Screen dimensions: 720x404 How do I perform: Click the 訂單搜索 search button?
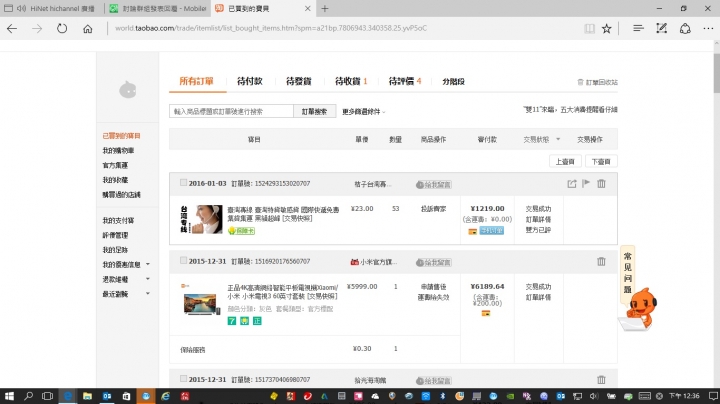315,112
